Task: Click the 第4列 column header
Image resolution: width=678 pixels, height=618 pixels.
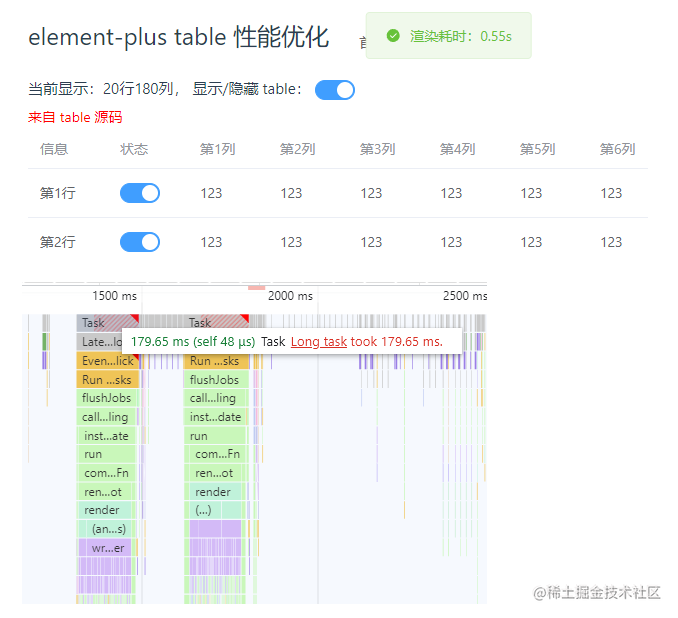Action: pyautogui.click(x=457, y=149)
